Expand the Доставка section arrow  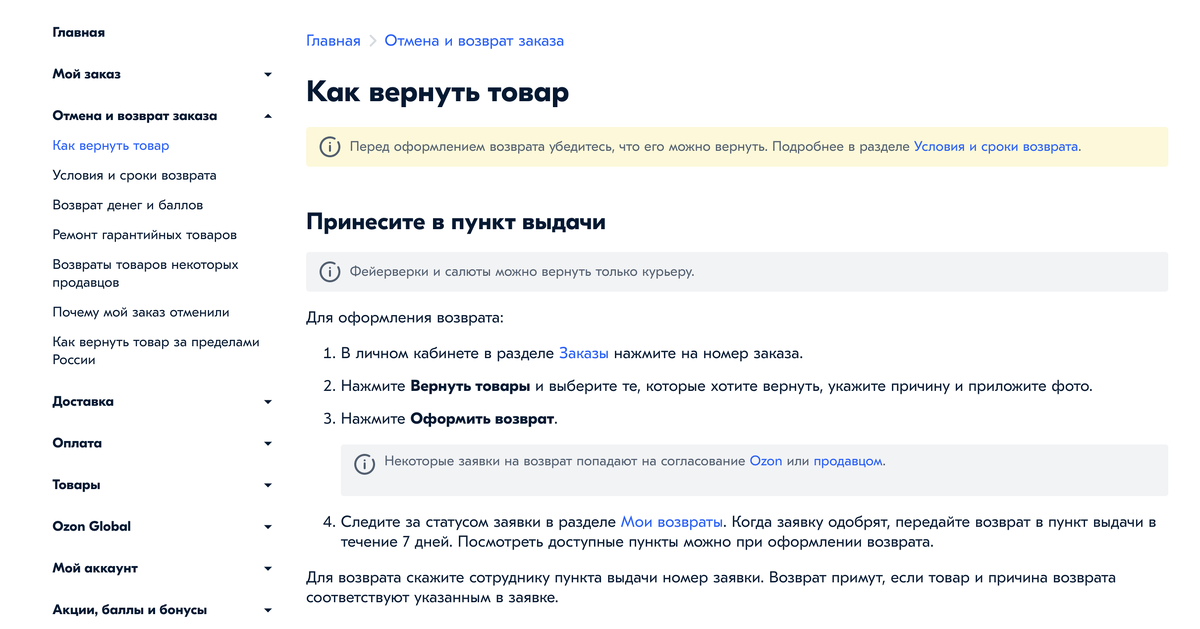(268, 402)
